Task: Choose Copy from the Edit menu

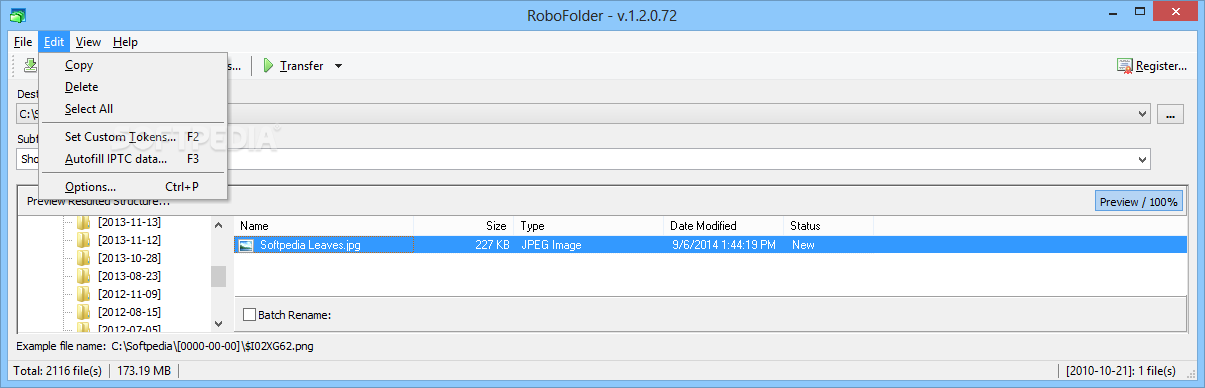Action: tap(134, 65)
